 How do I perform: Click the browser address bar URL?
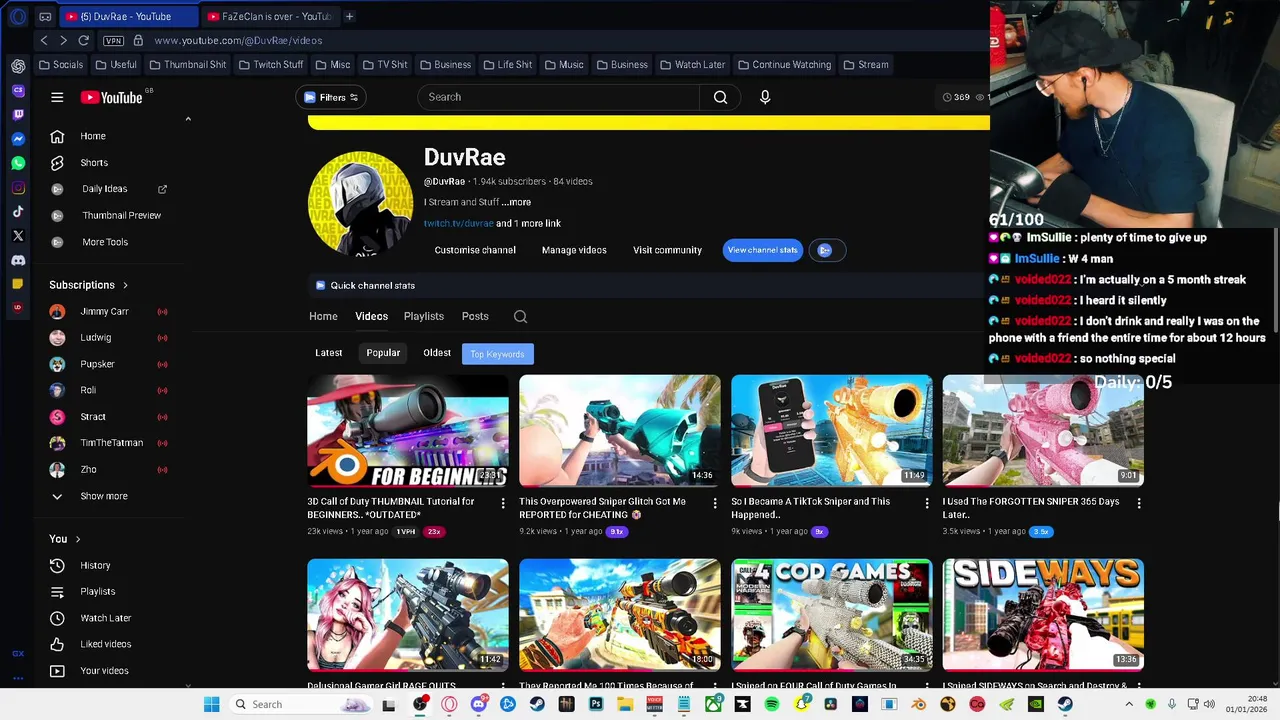(x=238, y=40)
